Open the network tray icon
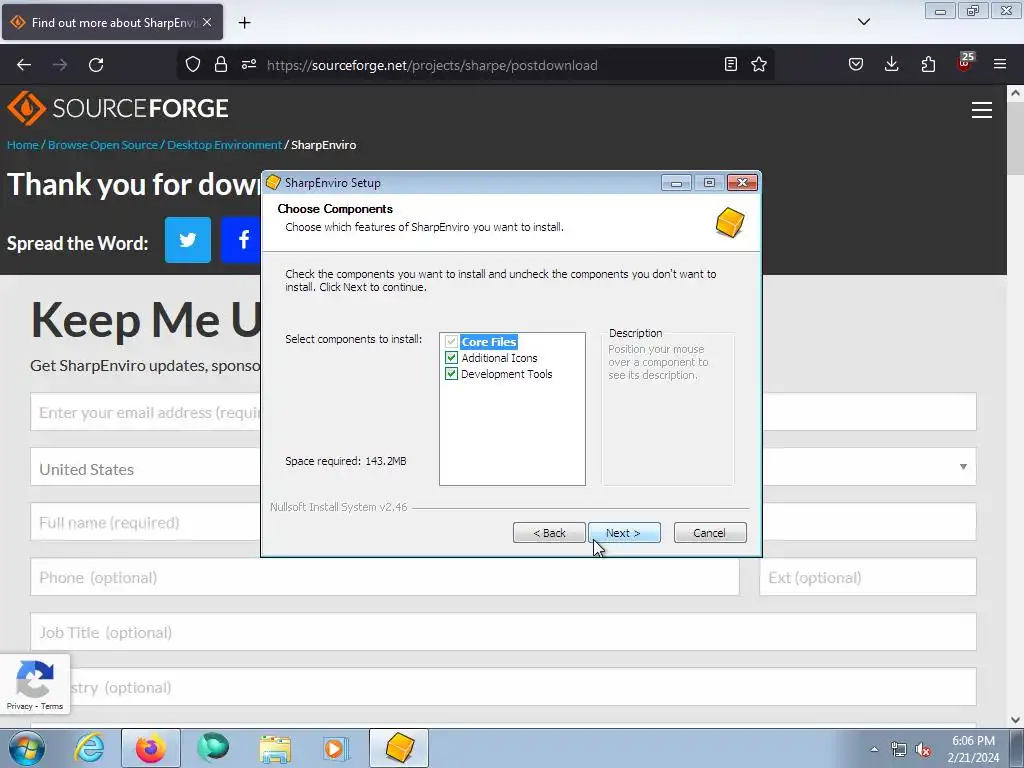The height and width of the screenshot is (768, 1024). coord(899,750)
